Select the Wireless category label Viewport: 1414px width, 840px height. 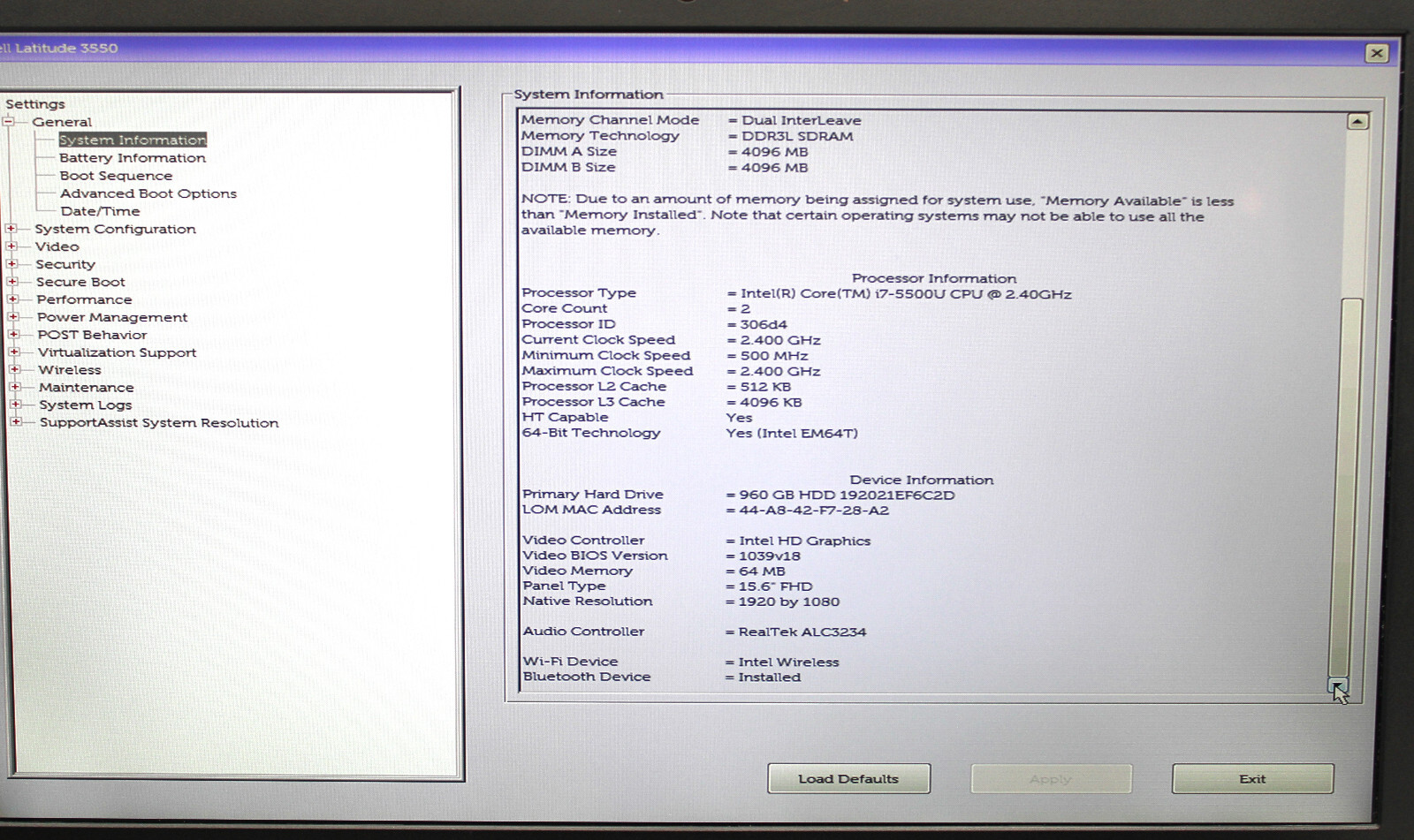(x=70, y=369)
